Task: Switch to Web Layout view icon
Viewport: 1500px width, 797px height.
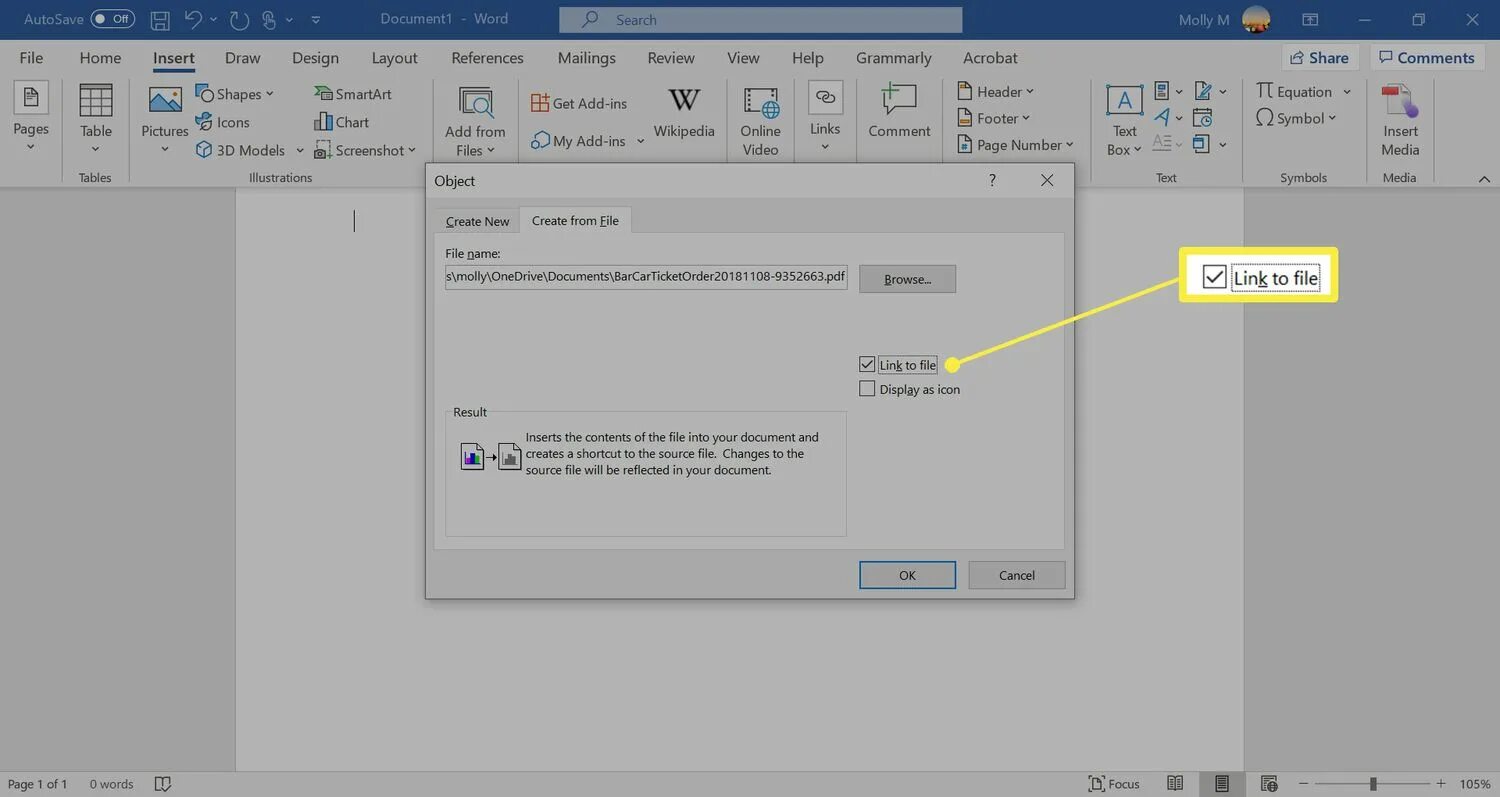Action: click(x=1269, y=784)
